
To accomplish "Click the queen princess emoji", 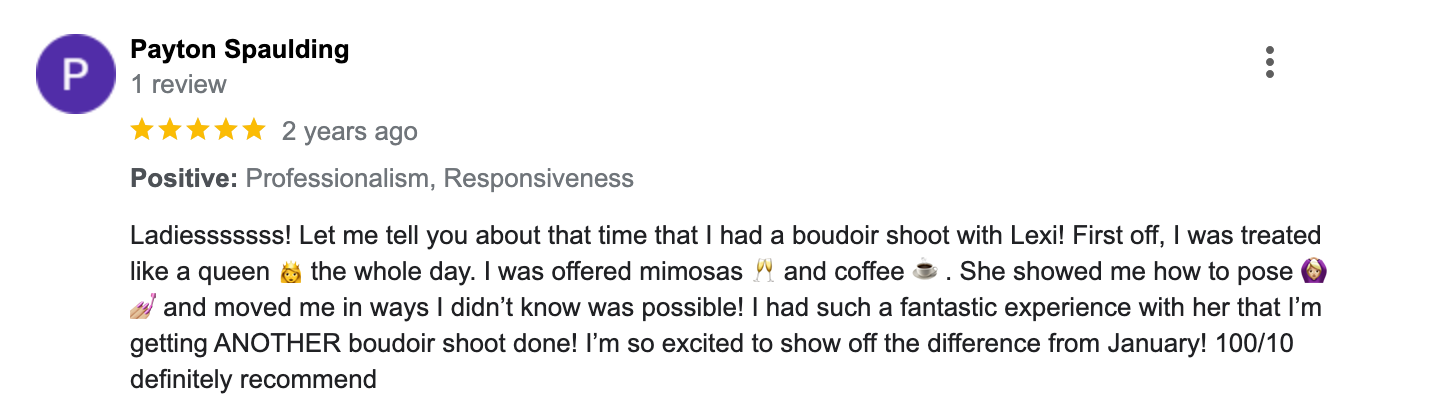I will coord(291,272).
